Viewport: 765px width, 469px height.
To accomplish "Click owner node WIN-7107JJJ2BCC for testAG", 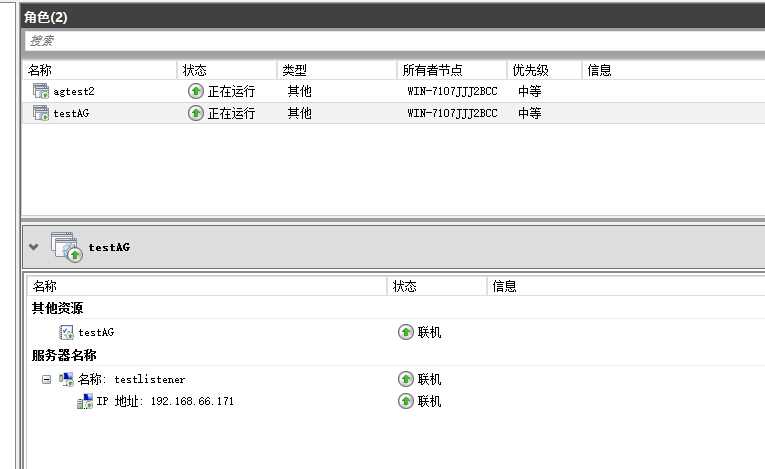I will 452,113.
